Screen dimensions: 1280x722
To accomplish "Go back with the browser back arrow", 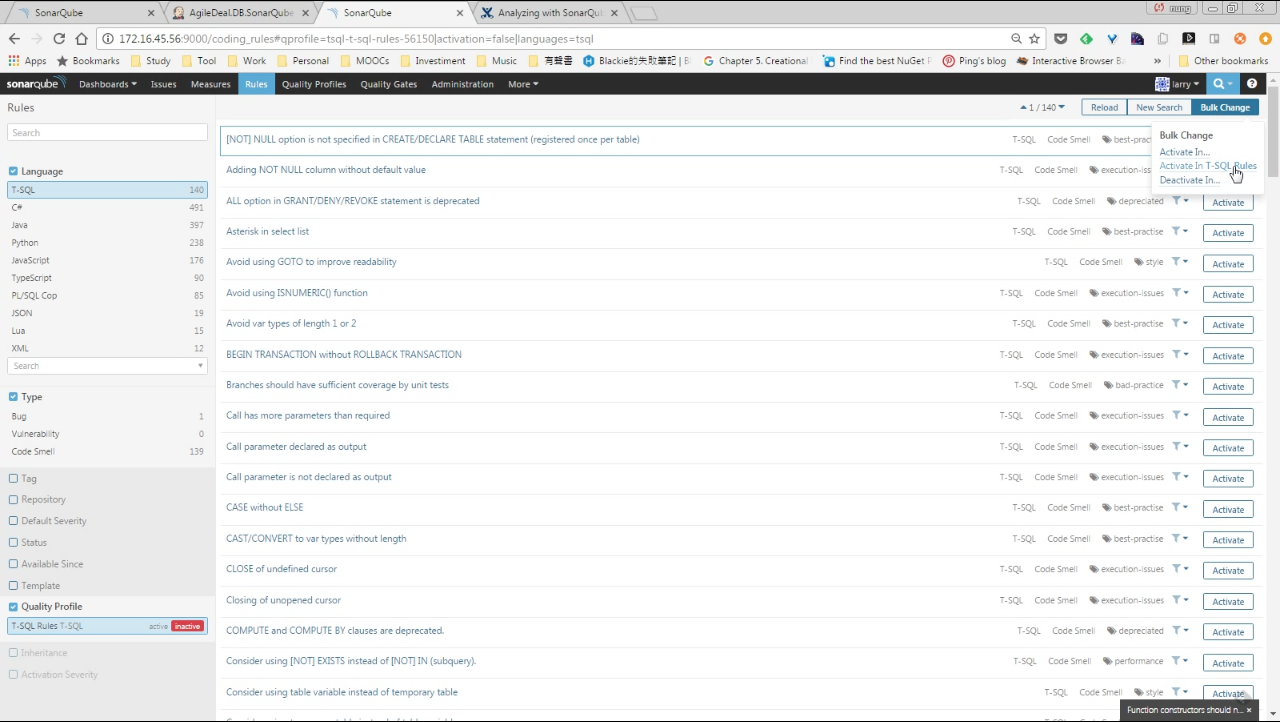I will [14, 39].
